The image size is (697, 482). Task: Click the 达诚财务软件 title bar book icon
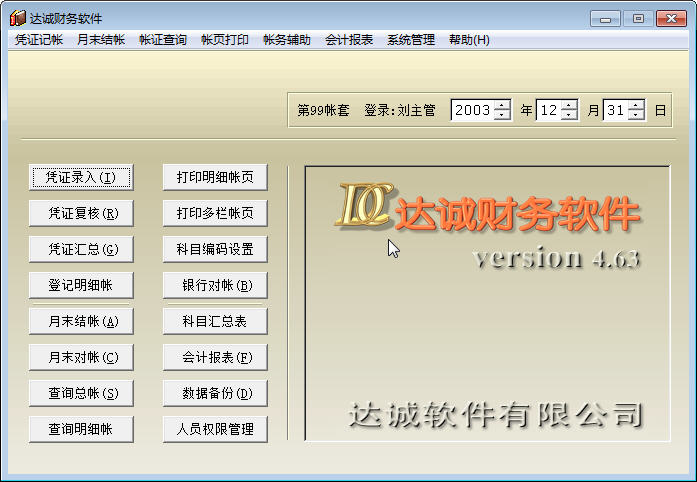18,18
